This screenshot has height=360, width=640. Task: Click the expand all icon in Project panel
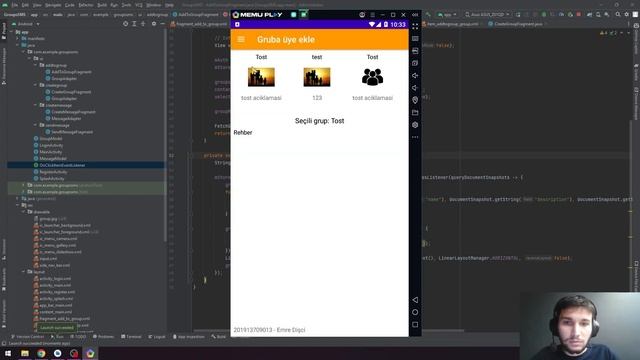coord(134,24)
